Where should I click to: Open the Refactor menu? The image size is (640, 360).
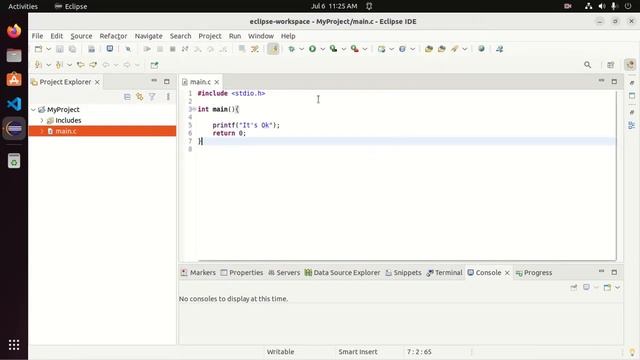(x=113, y=36)
